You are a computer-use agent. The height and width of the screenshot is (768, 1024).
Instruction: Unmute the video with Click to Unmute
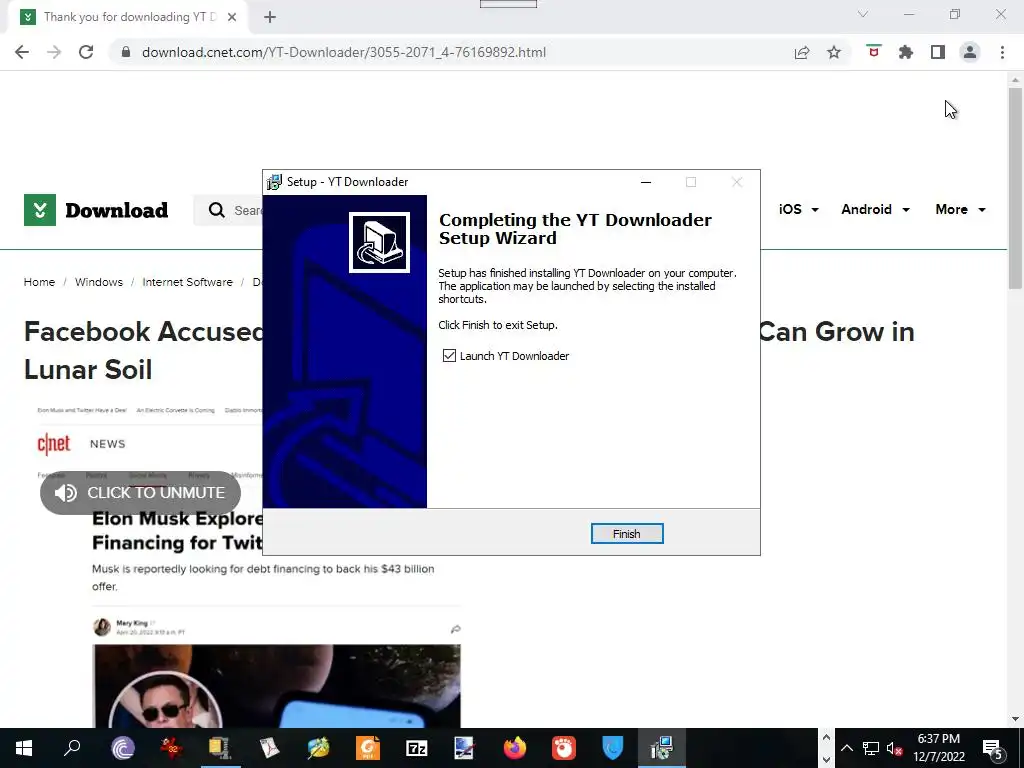pos(140,492)
